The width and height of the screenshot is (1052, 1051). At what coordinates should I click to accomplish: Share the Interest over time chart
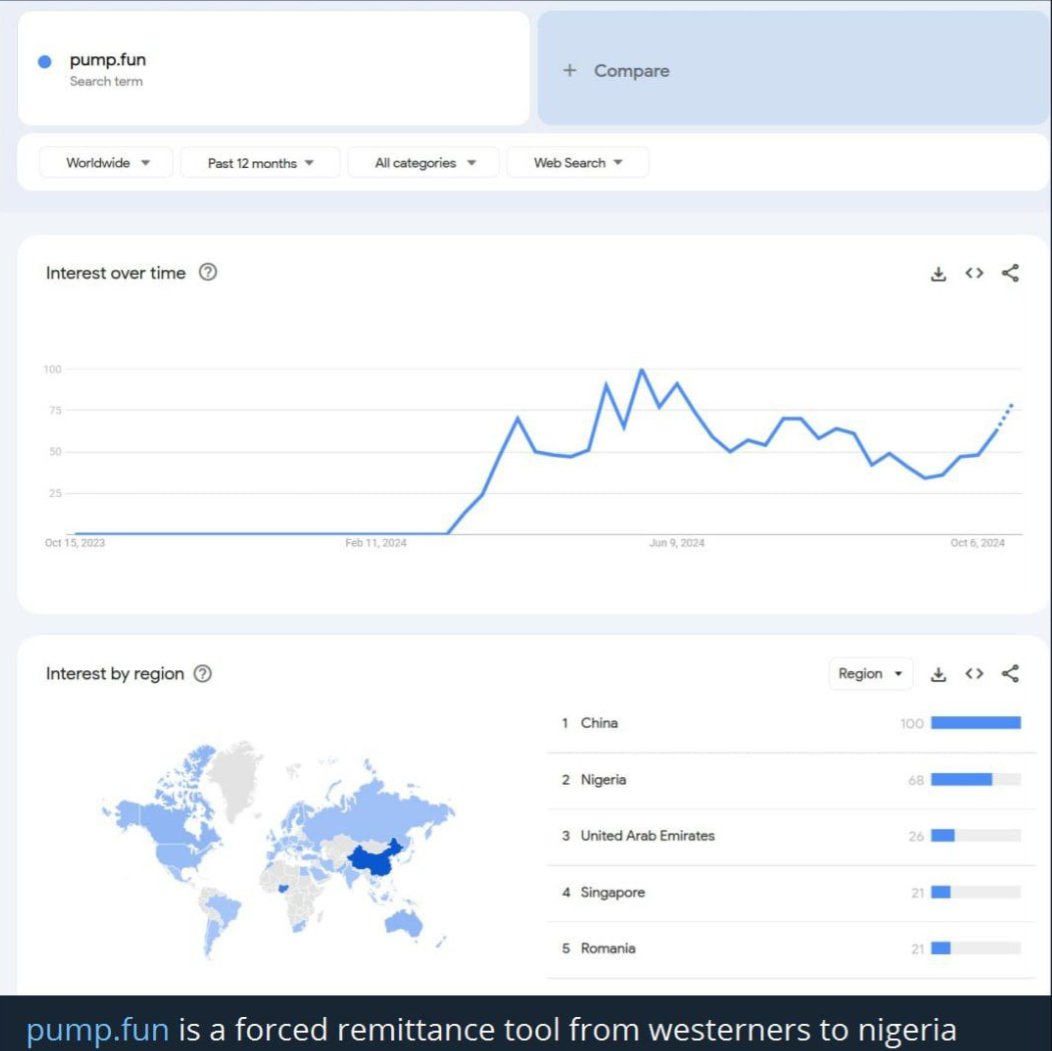(1010, 273)
